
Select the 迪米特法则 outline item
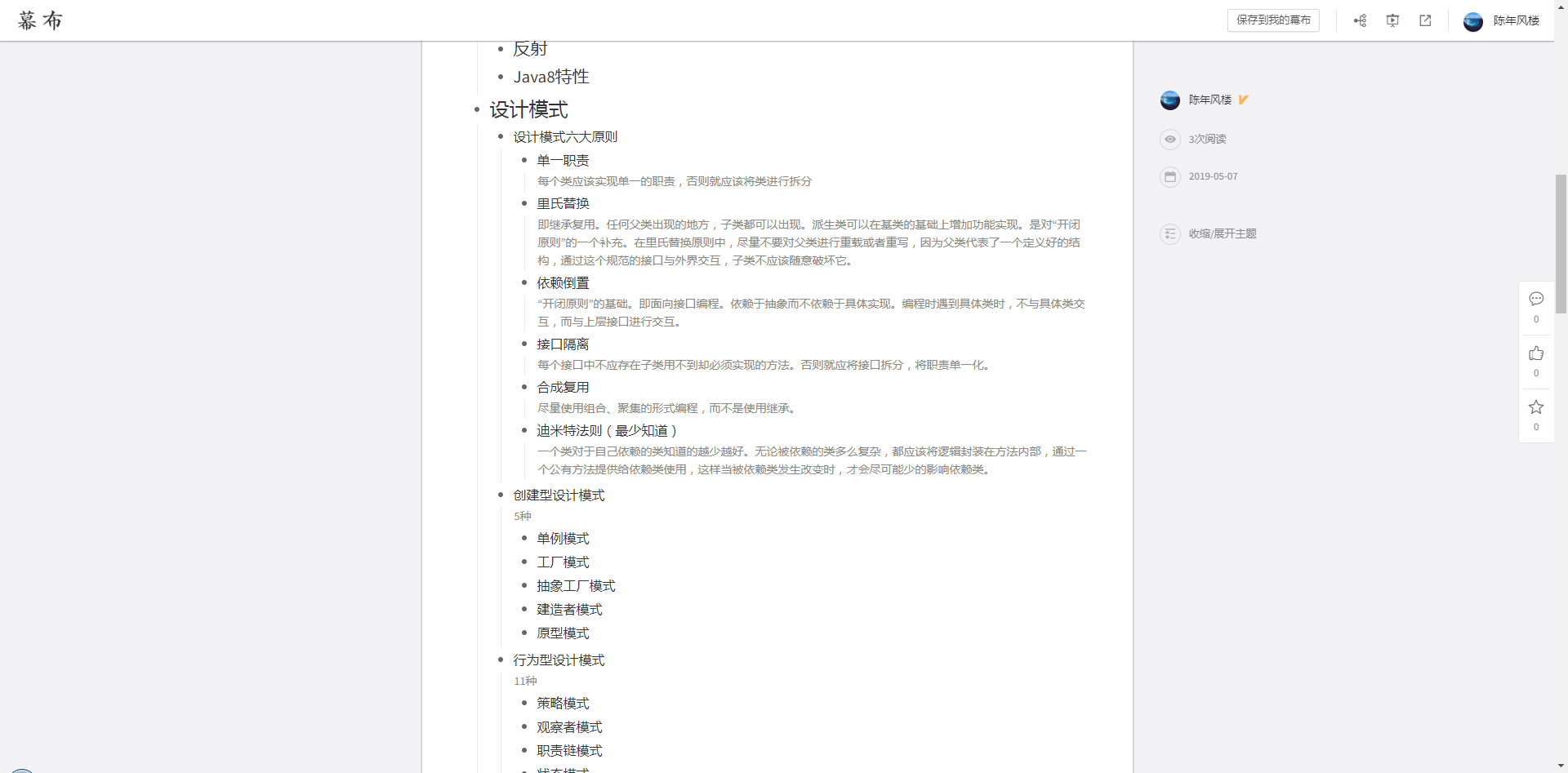(x=606, y=431)
